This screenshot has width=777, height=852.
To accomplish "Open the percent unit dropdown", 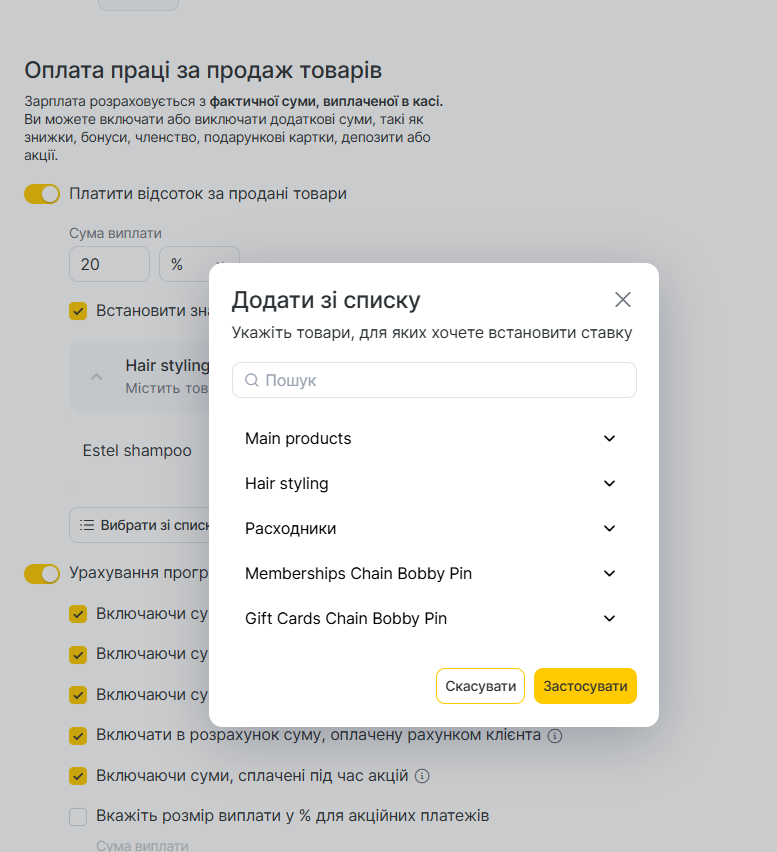I will coord(198,264).
